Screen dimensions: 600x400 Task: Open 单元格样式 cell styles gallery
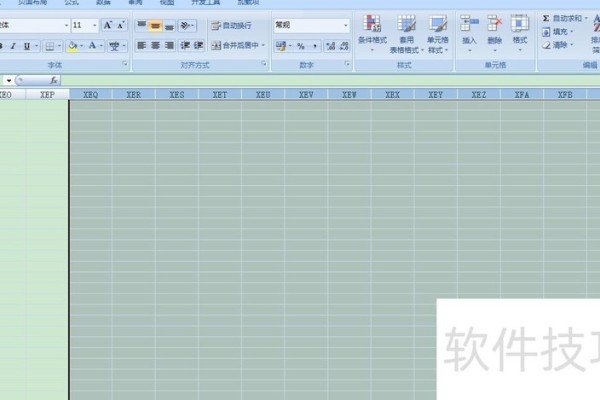coord(438,34)
